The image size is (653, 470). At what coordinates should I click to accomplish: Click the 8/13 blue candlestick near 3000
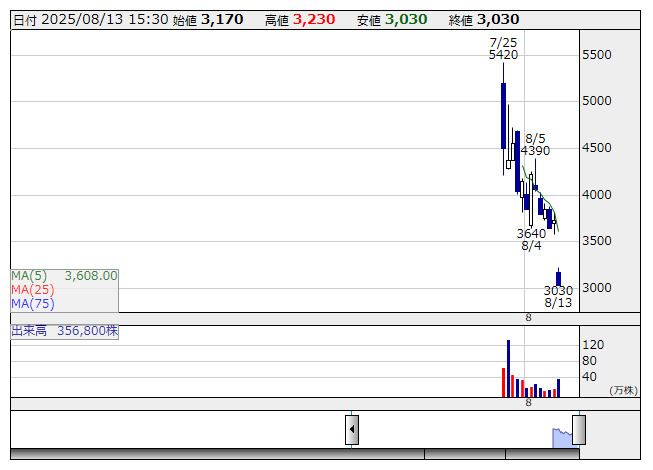pos(558,278)
